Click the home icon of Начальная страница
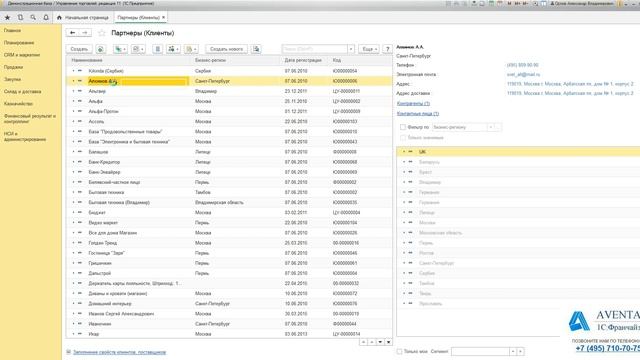Screen dimensions: 640x360 pyautogui.click(x=59, y=18)
